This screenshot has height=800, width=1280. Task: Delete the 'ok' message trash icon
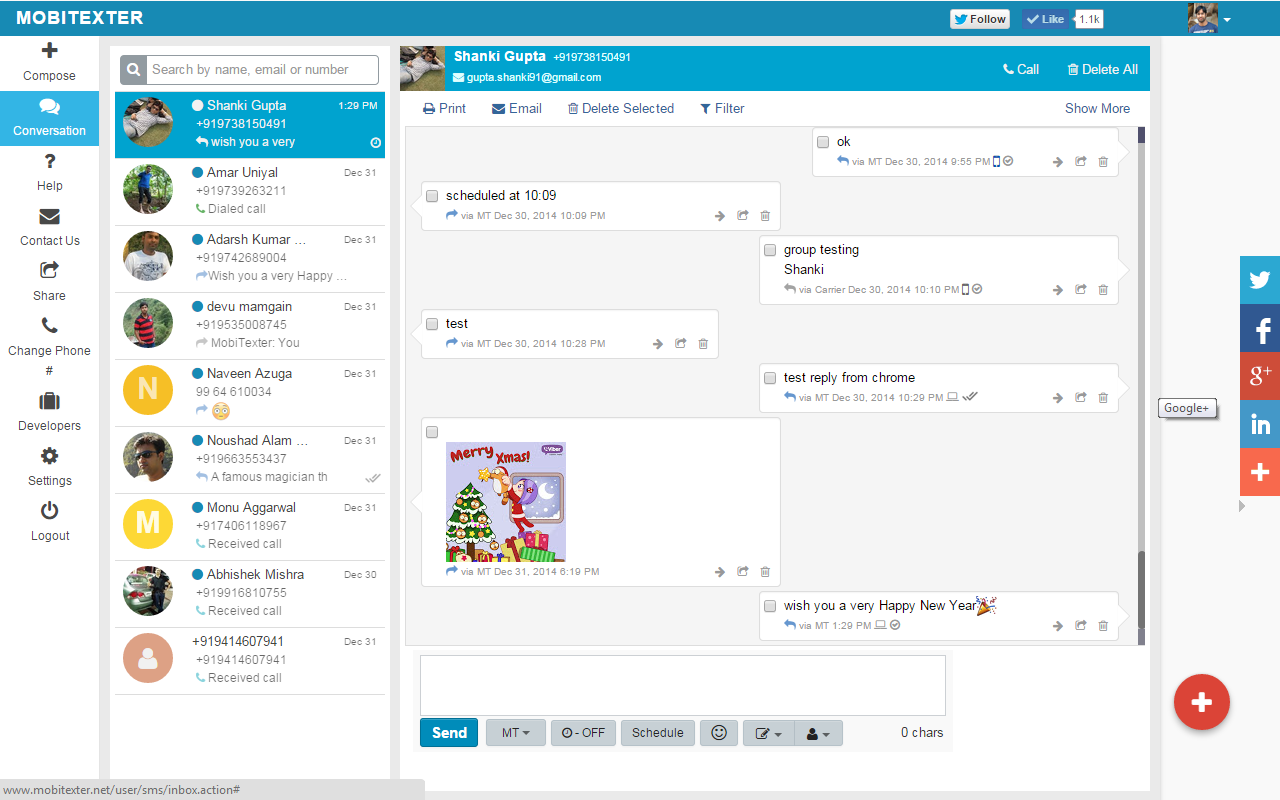(1103, 162)
